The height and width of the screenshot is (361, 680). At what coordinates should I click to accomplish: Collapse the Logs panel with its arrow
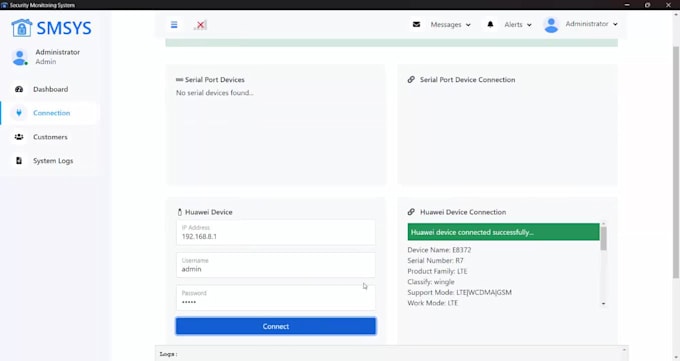click(x=624, y=350)
